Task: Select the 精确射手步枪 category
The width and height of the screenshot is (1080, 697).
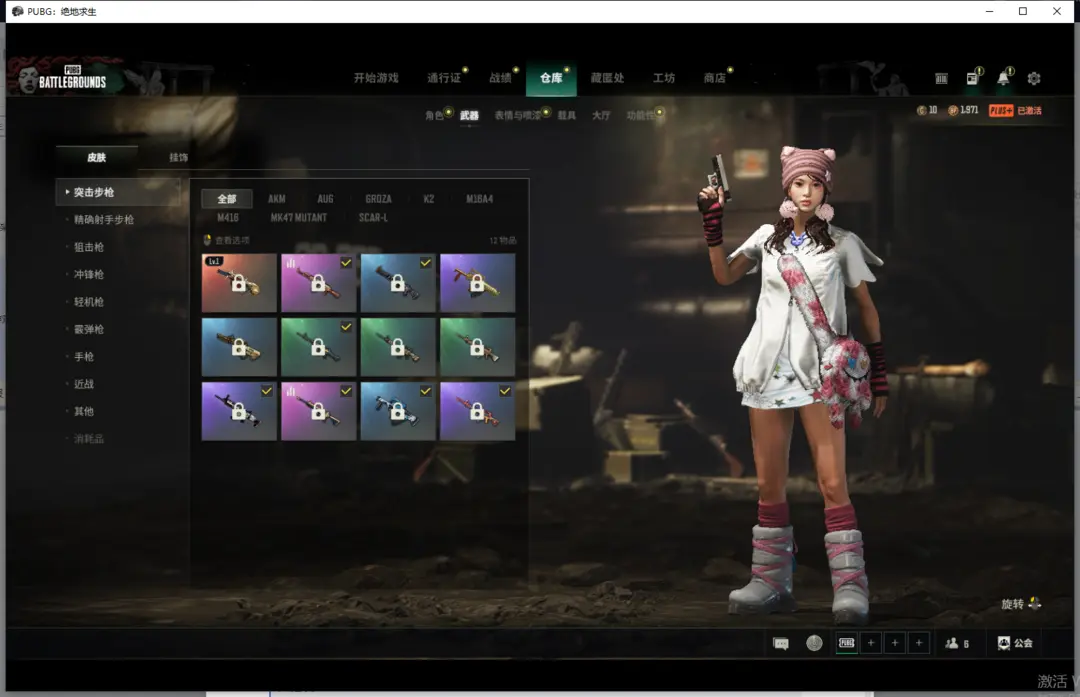Action: point(104,220)
